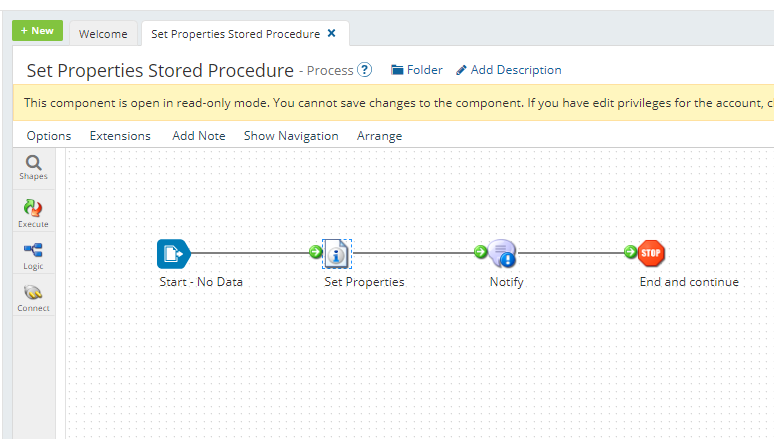Click the green connector arrow before Stop
This screenshot has height=439, width=774.
pos(630,252)
